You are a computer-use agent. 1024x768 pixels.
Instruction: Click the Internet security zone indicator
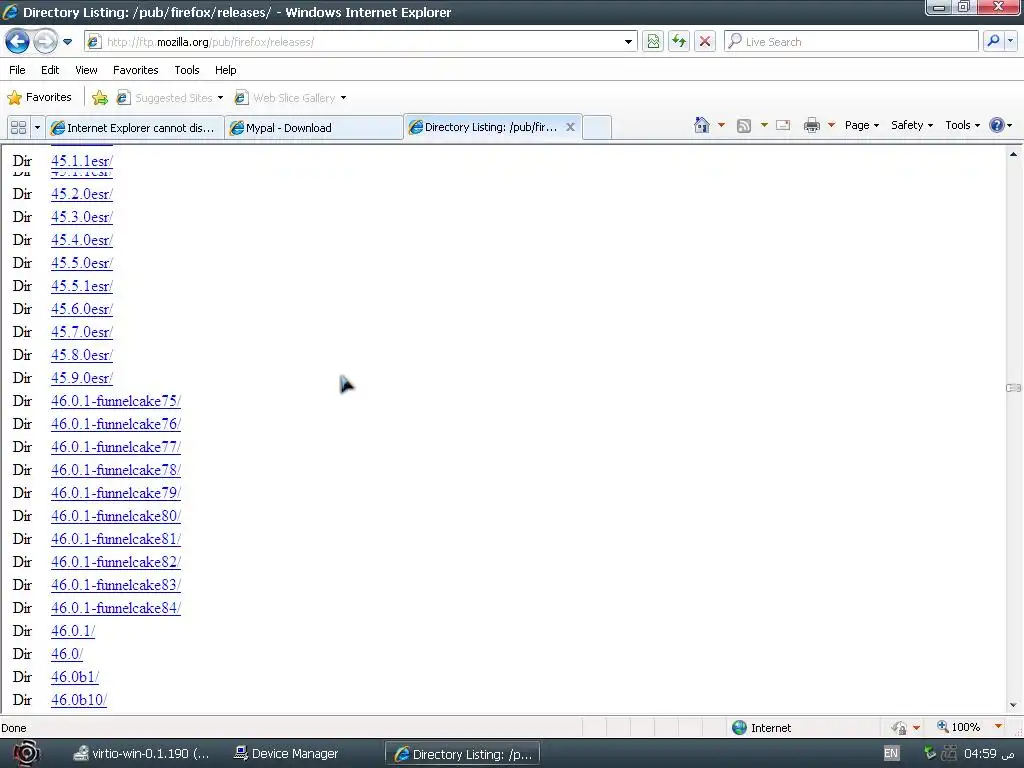pos(761,728)
